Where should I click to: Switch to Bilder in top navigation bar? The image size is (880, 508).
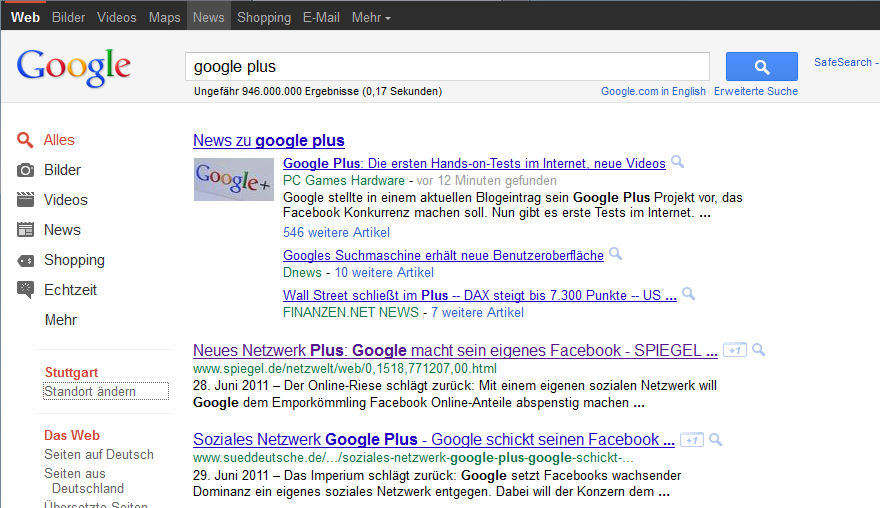(68, 17)
